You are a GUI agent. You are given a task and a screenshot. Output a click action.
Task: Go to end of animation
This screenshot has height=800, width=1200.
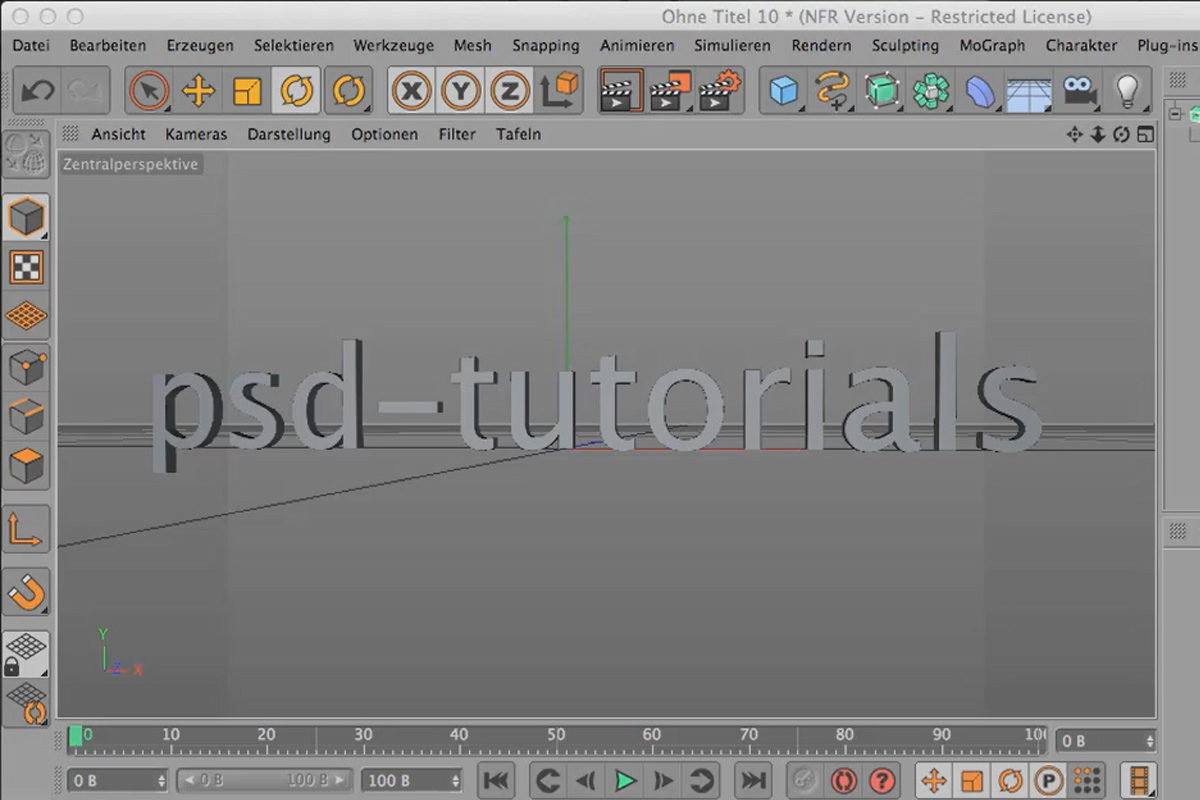coord(754,780)
